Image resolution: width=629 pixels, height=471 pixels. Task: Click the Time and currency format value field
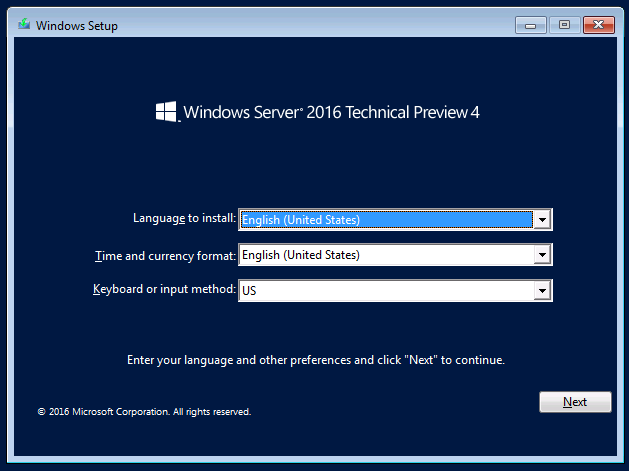point(385,255)
